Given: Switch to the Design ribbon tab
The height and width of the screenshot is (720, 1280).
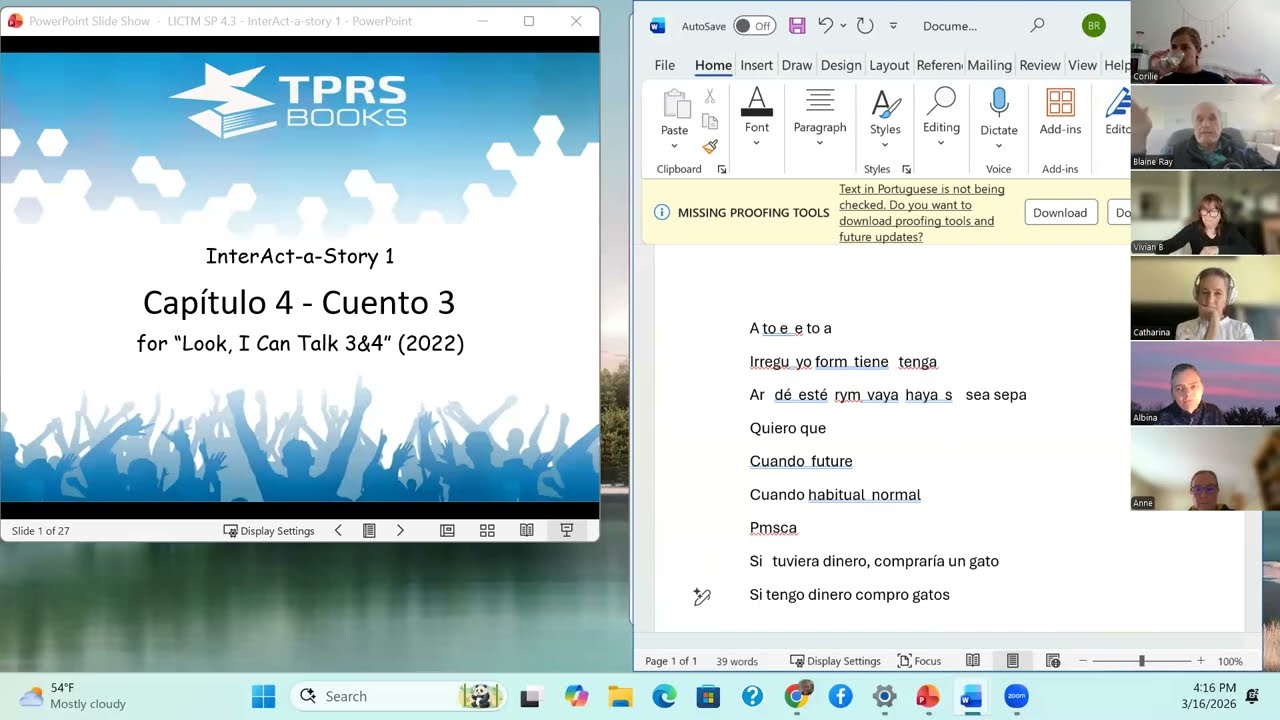Looking at the screenshot, I should pyautogui.click(x=841, y=65).
